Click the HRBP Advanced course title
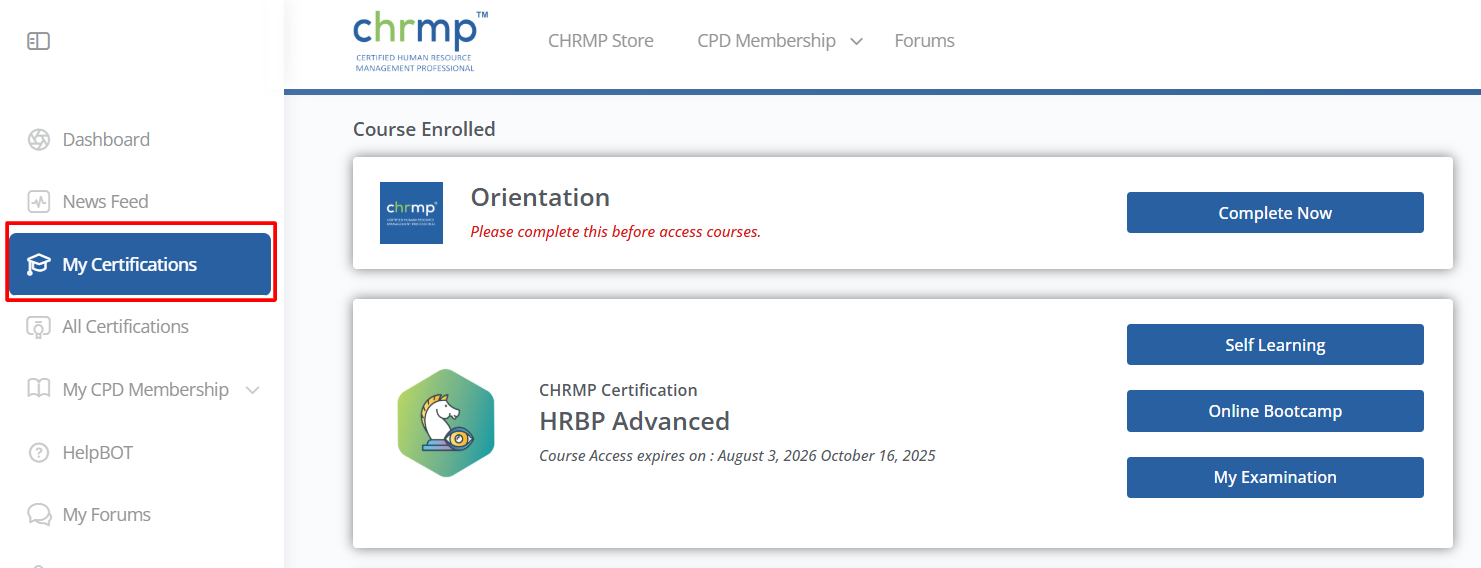 point(634,421)
